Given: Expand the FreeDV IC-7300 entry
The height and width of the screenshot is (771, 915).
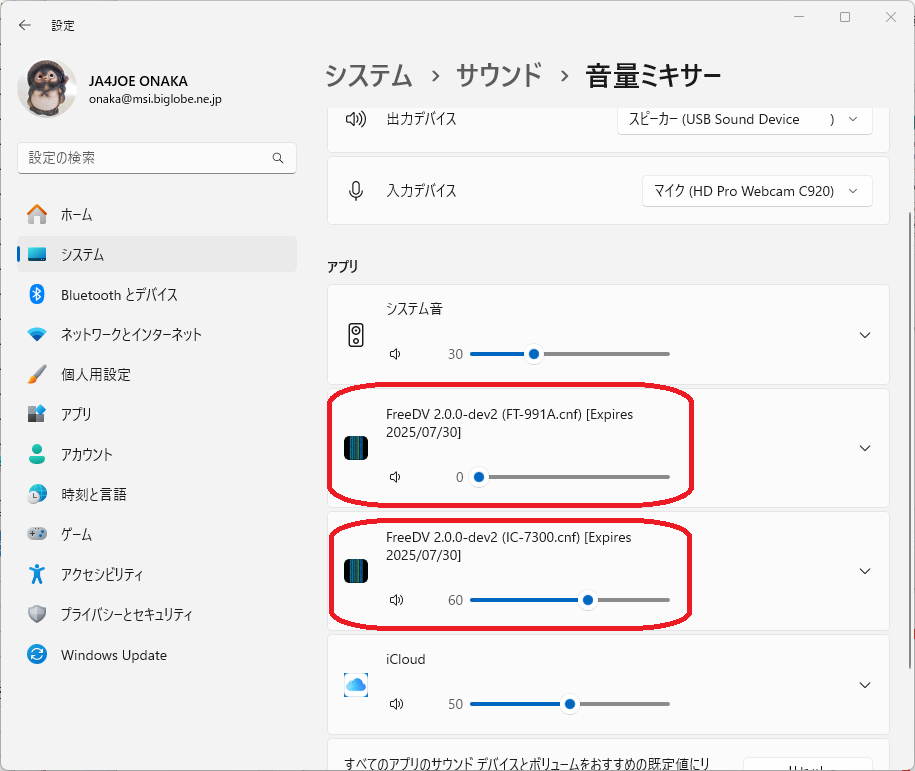Looking at the screenshot, I should coord(865,571).
